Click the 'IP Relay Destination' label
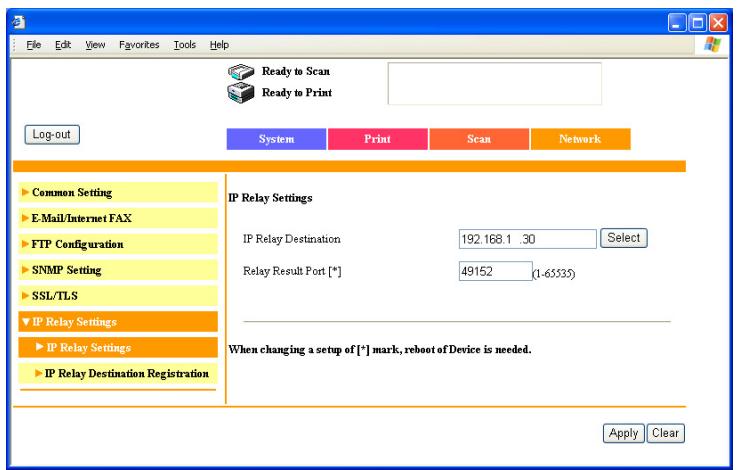Screen dimensions: 737x470 [x=291, y=239]
